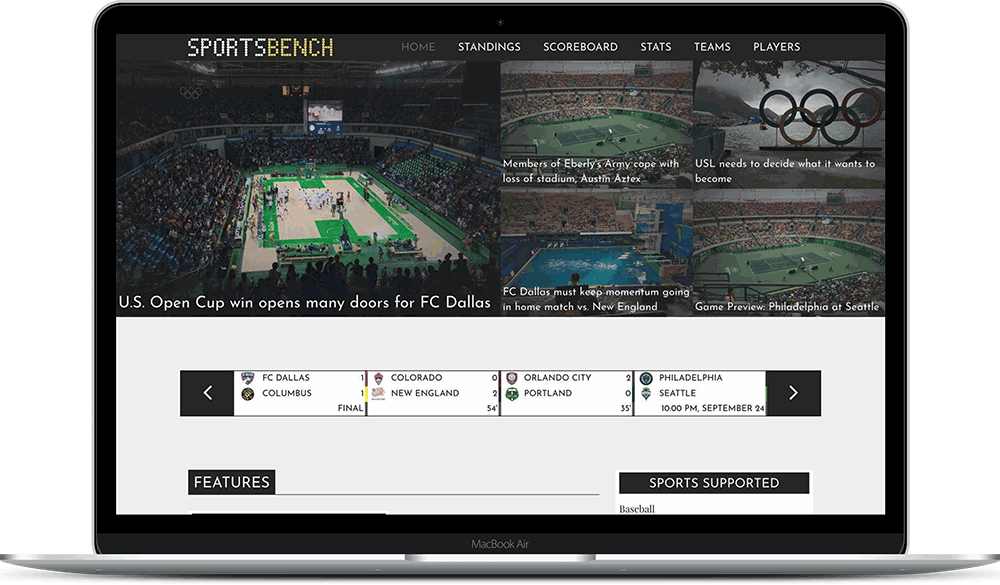Open the Teams page
The width and height of the screenshot is (1000, 585).
tap(712, 47)
